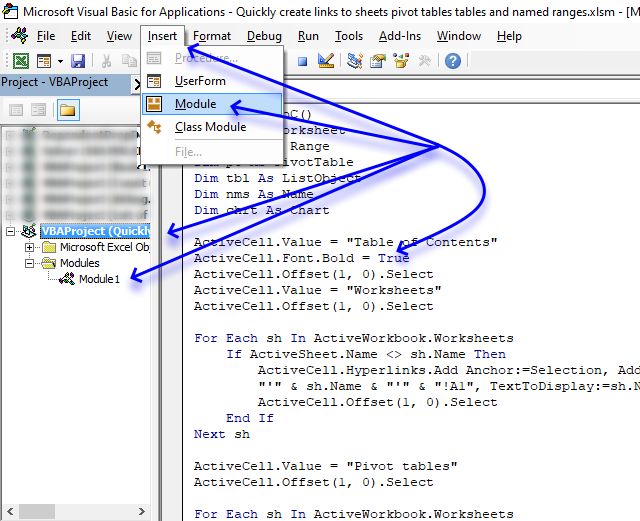
Task: Open the View menu
Action: [119, 36]
